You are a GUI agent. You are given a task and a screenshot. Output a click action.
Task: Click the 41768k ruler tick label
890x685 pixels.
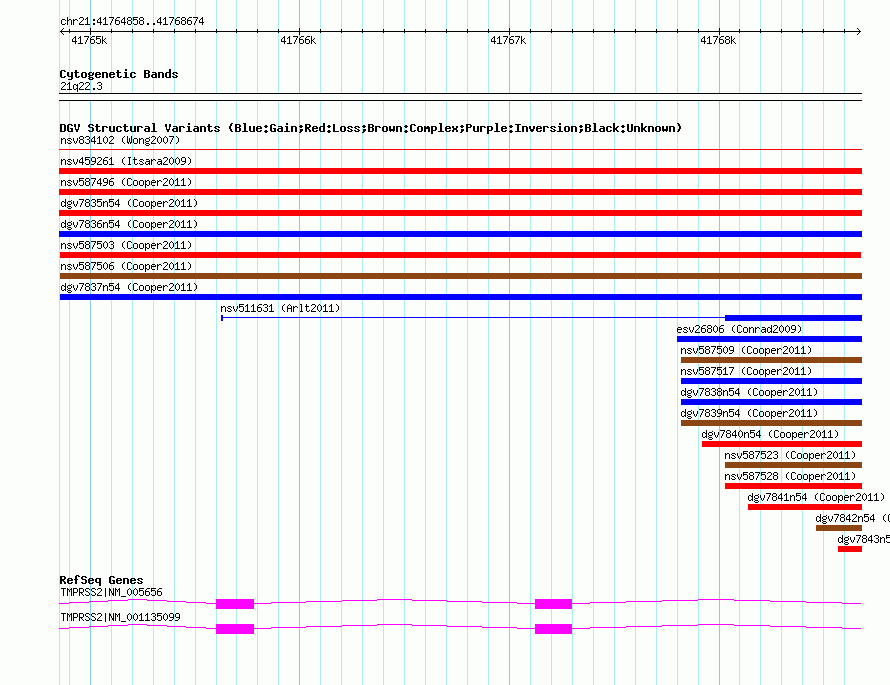tap(718, 40)
